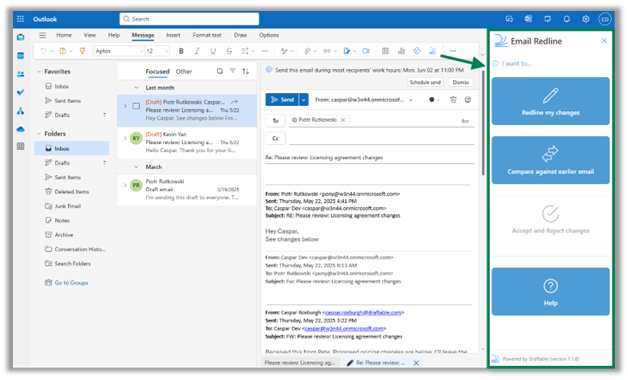Open the app launcher waffle icon
The height and width of the screenshot is (380, 628).
coord(20,19)
